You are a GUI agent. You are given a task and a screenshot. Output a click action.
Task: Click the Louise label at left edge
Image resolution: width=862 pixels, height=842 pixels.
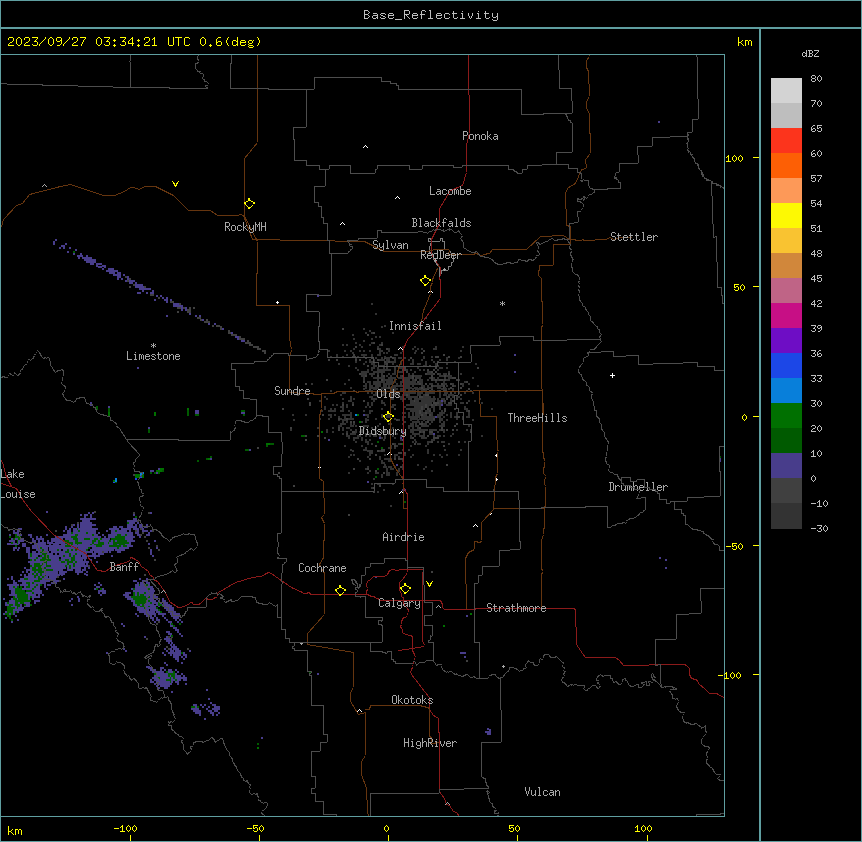[18, 494]
